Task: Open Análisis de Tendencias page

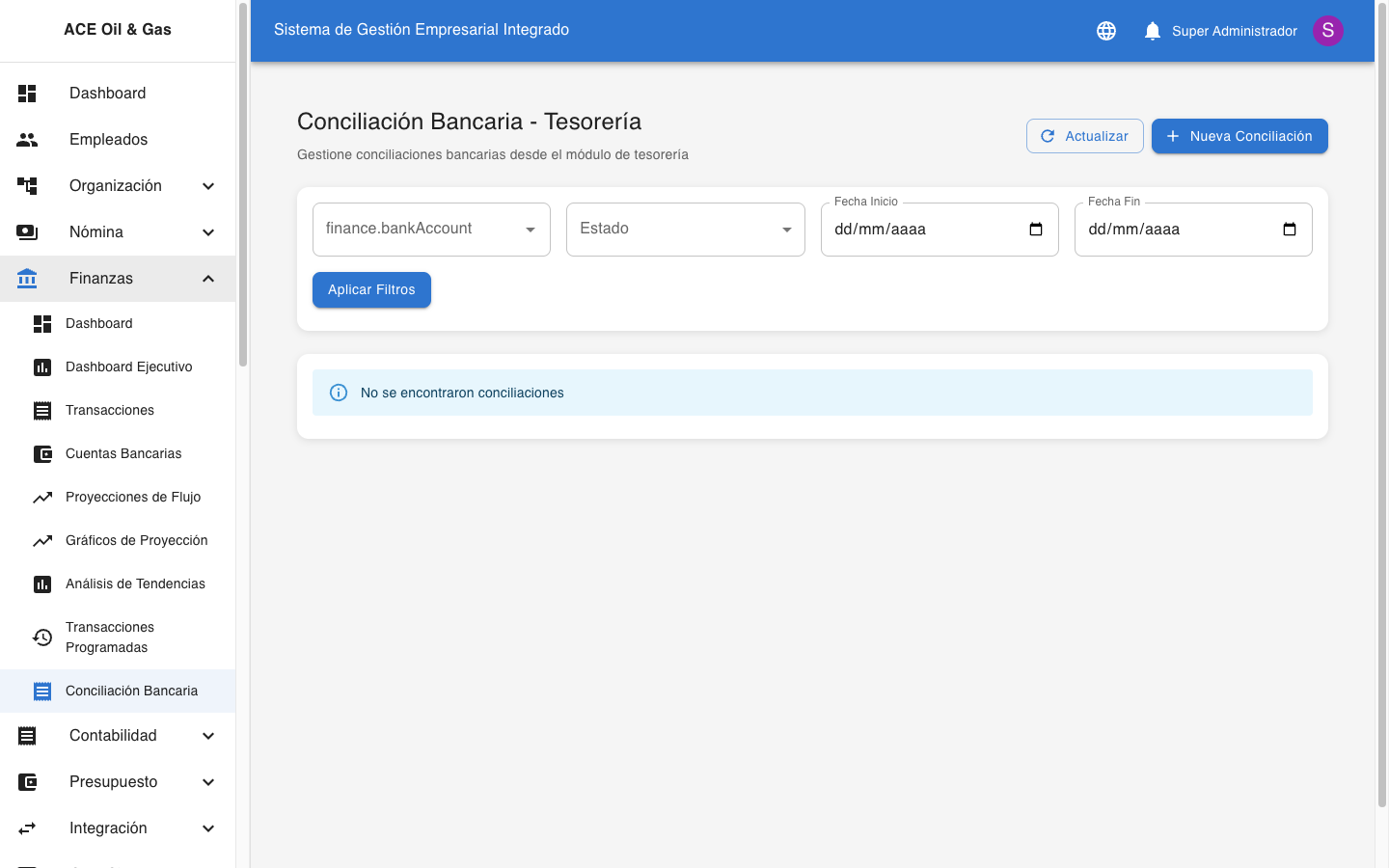Action: pyautogui.click(x=135, y=584)
